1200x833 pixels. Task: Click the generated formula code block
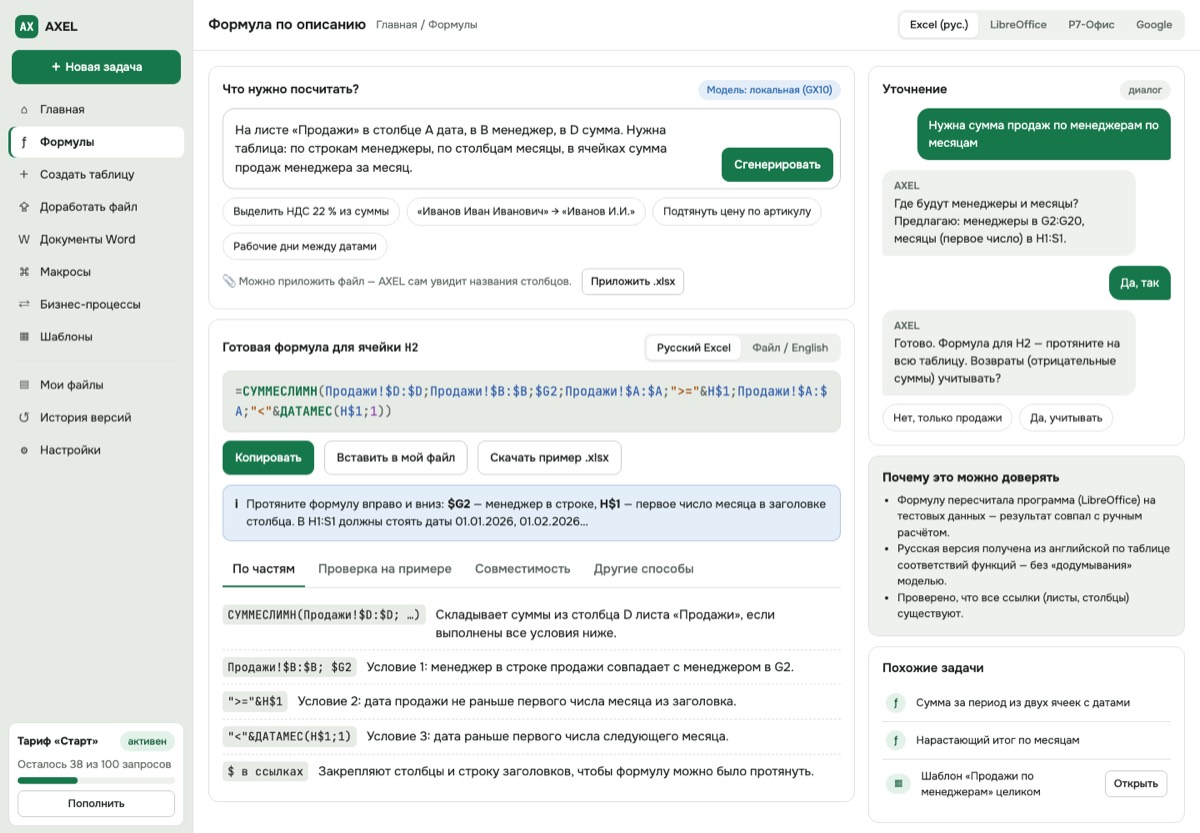click(531, 401)
